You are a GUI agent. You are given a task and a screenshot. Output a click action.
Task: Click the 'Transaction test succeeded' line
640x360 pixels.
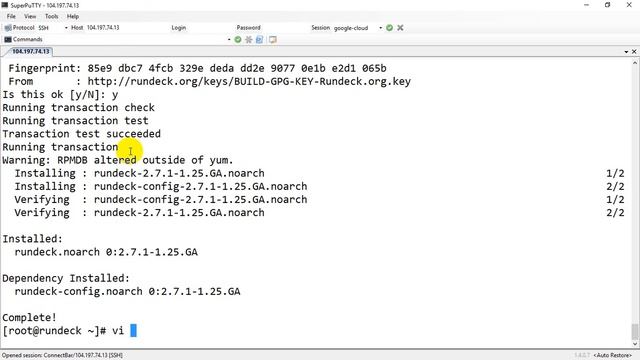(x=82, y=134)
